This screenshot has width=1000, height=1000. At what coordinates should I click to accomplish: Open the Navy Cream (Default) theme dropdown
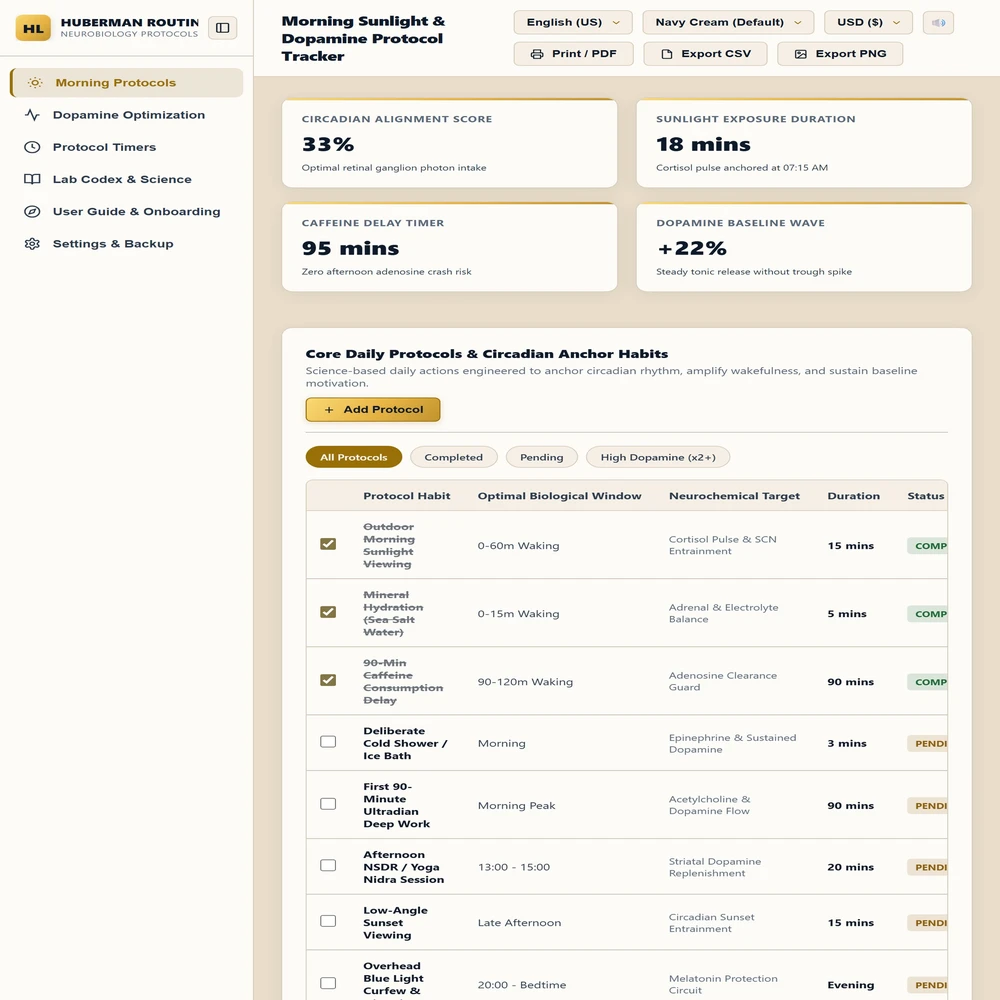(728, 22)
